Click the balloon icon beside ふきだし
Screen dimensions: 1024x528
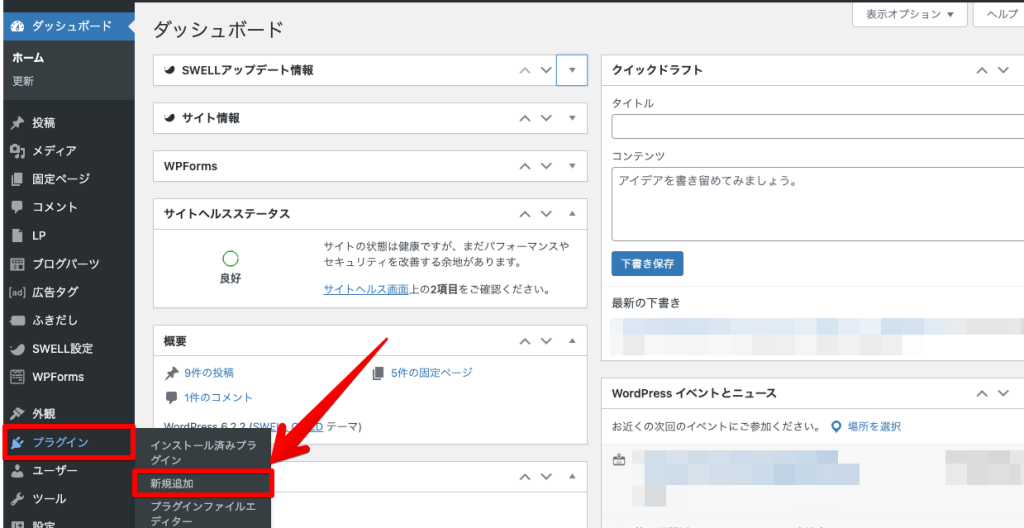18,320
